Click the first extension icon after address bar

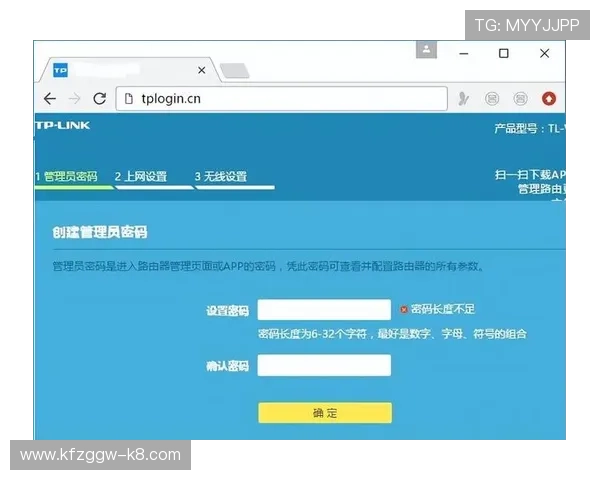pyautogui.click(x=463, y=99)
